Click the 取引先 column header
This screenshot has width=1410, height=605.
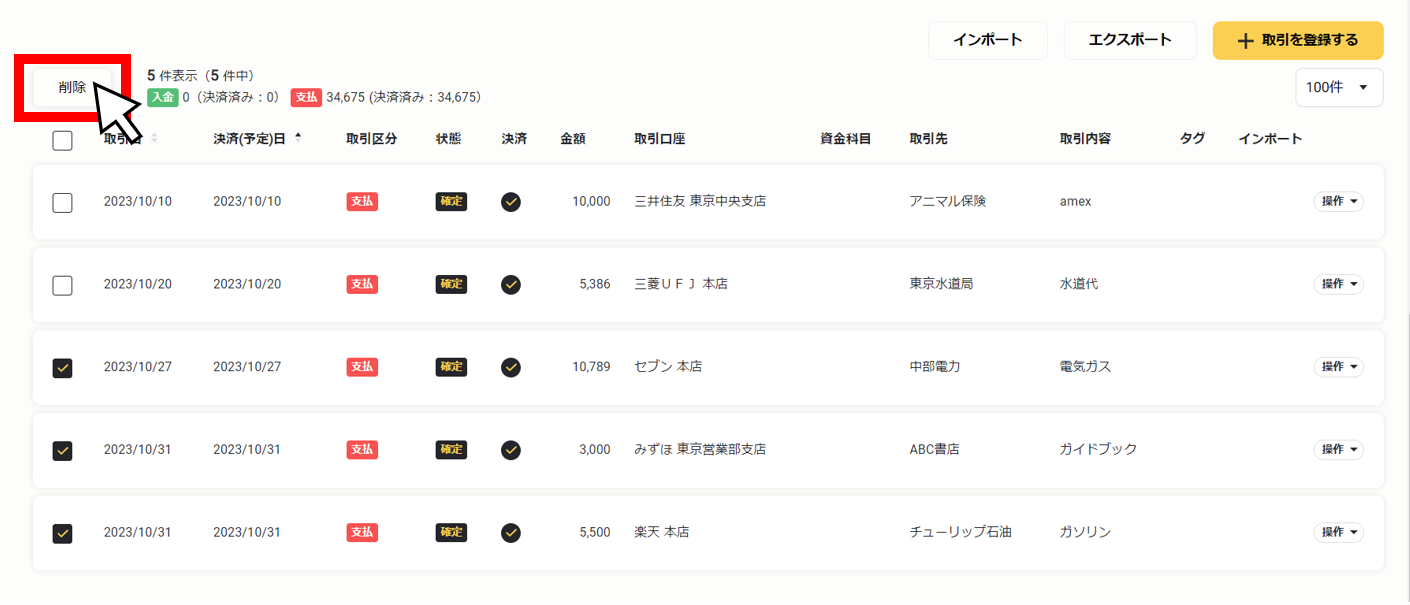pos(928,139)
